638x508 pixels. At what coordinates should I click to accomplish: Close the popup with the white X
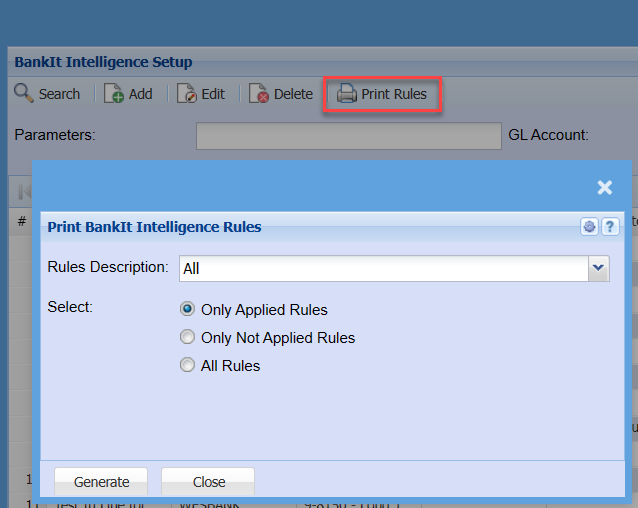click(x=605, y=188)
